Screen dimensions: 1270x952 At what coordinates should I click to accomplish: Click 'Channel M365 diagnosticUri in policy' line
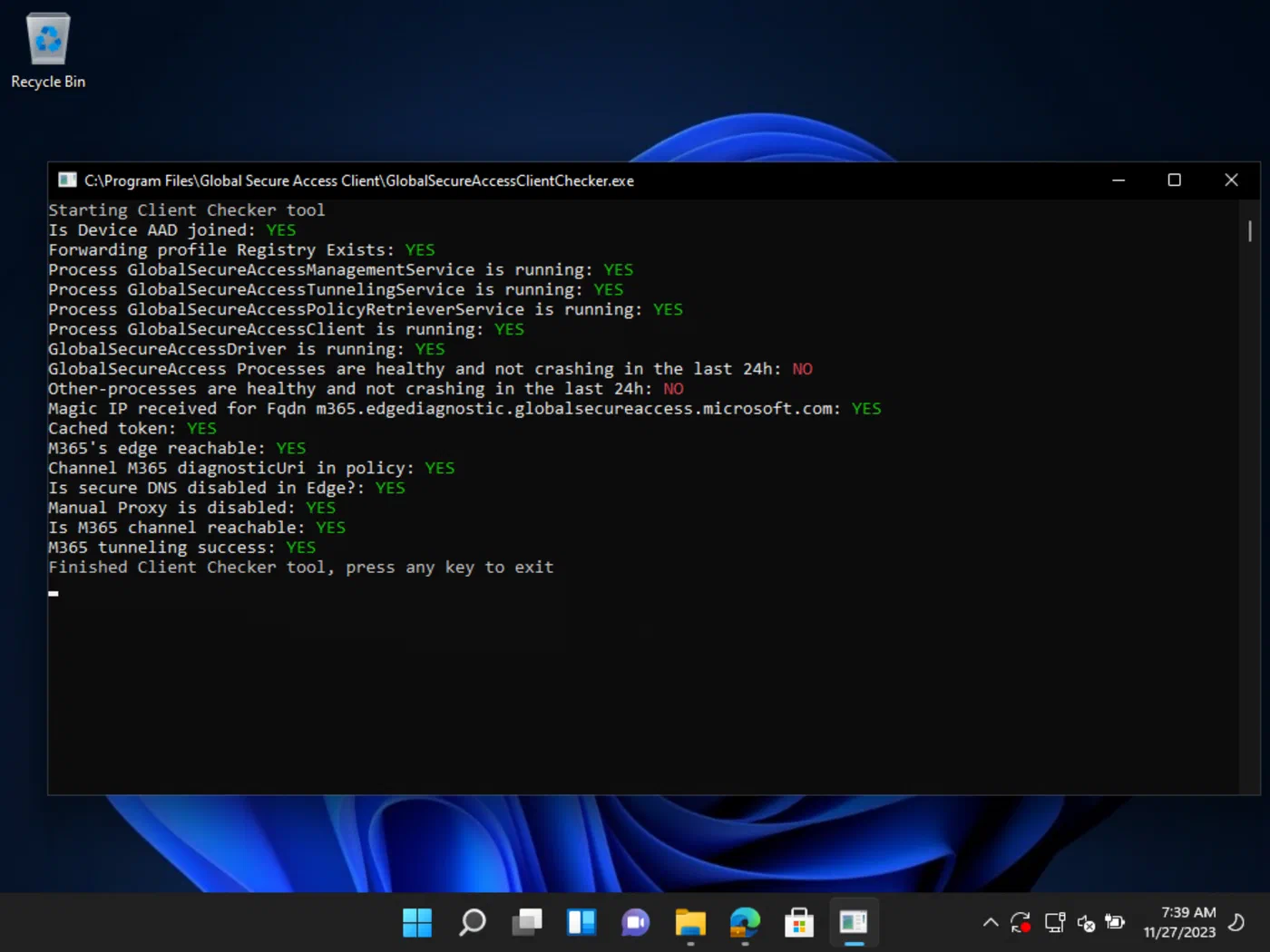tap(251, 469)
